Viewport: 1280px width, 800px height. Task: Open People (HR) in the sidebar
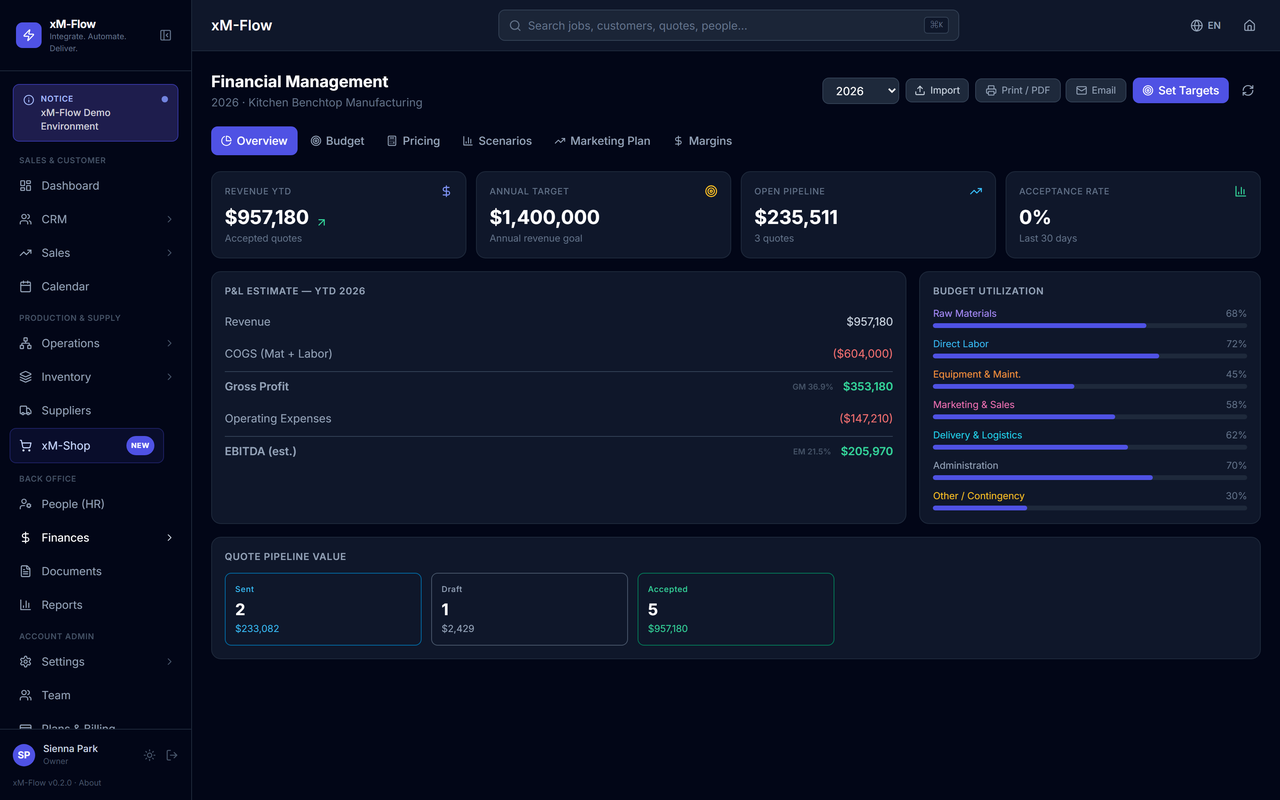coord(96,505)
